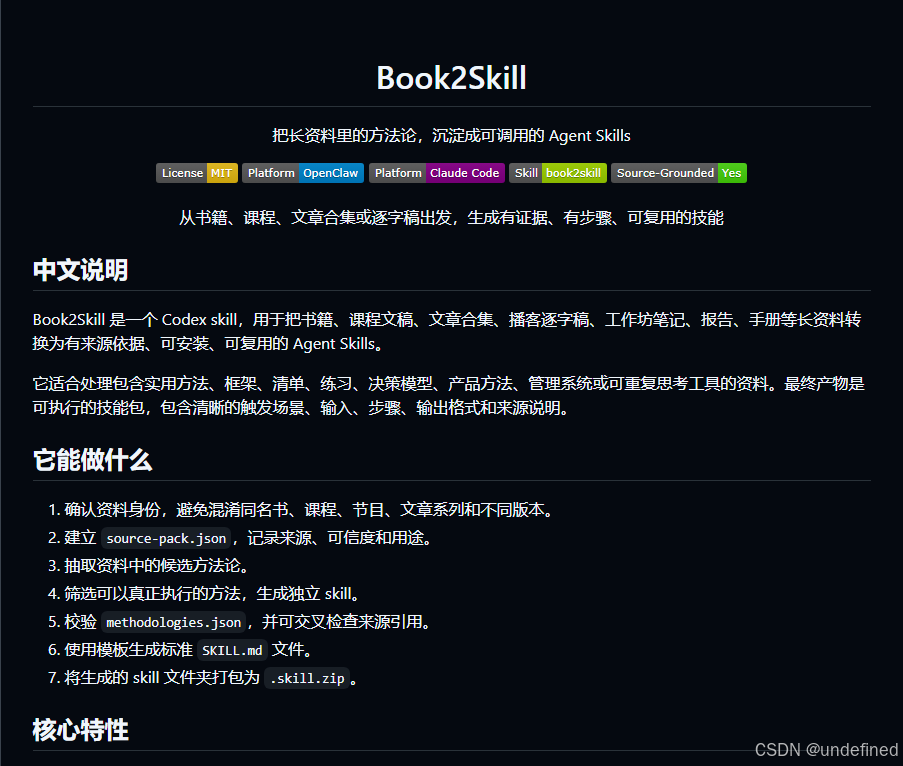
Task: Open the Platform OpenClaw badge
Action: [303, 173]
